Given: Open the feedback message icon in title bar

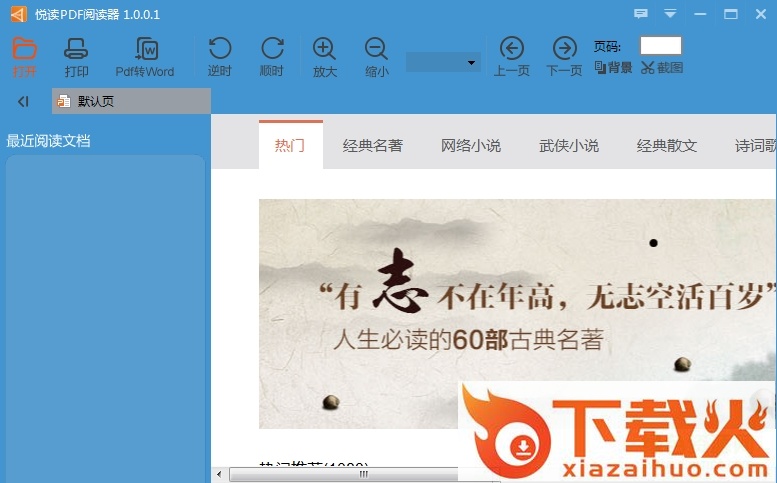Looking at the screenshot, I should (641, 14).
